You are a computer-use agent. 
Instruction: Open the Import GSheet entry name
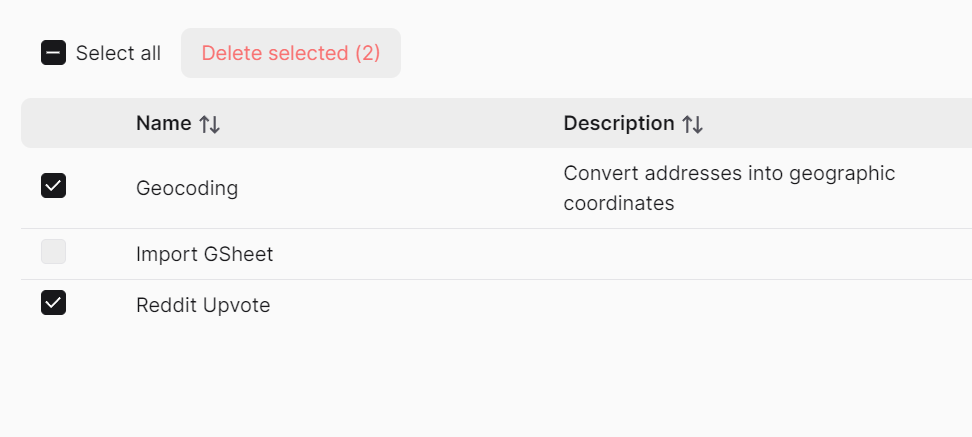pos(205,254)
